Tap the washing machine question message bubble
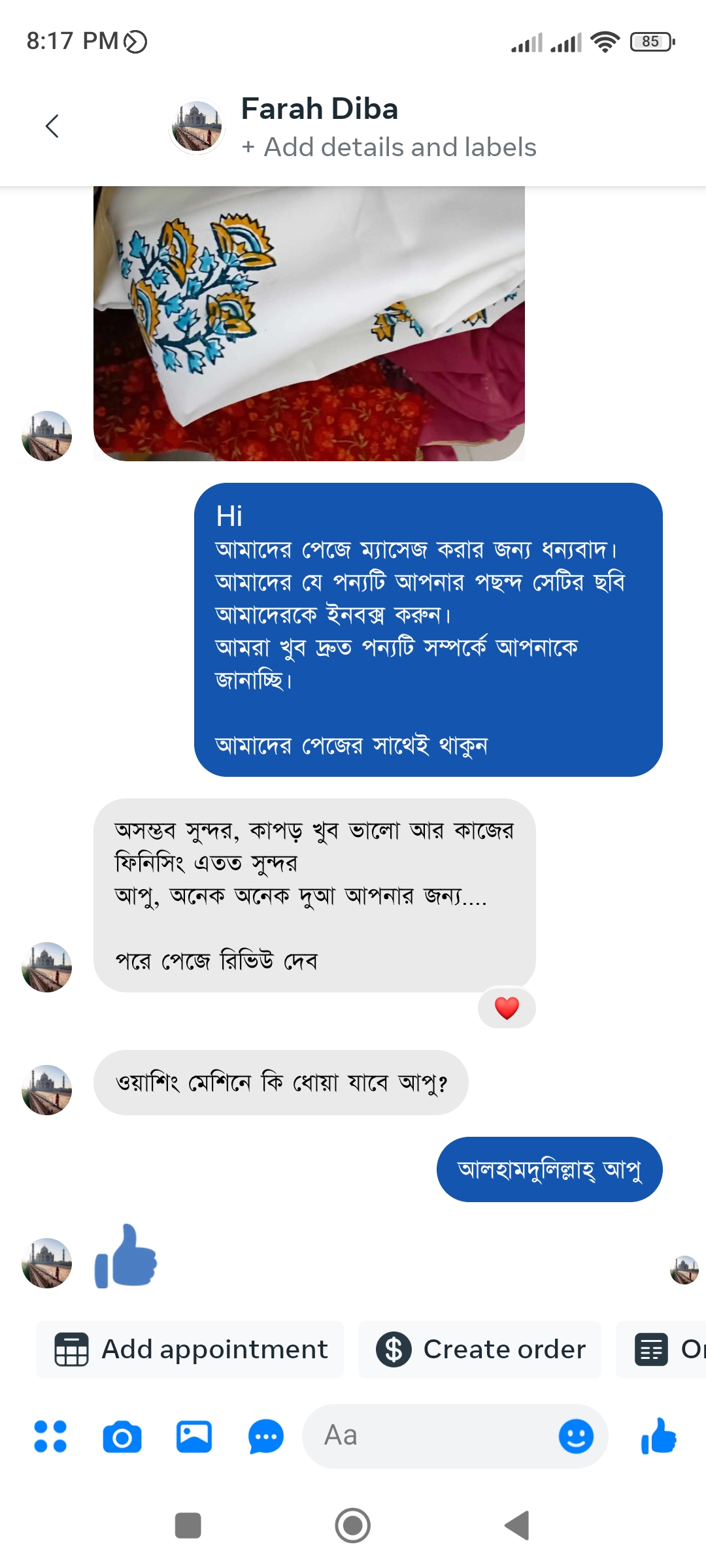Screen dimensions: 706x1568 (281, 1083)
